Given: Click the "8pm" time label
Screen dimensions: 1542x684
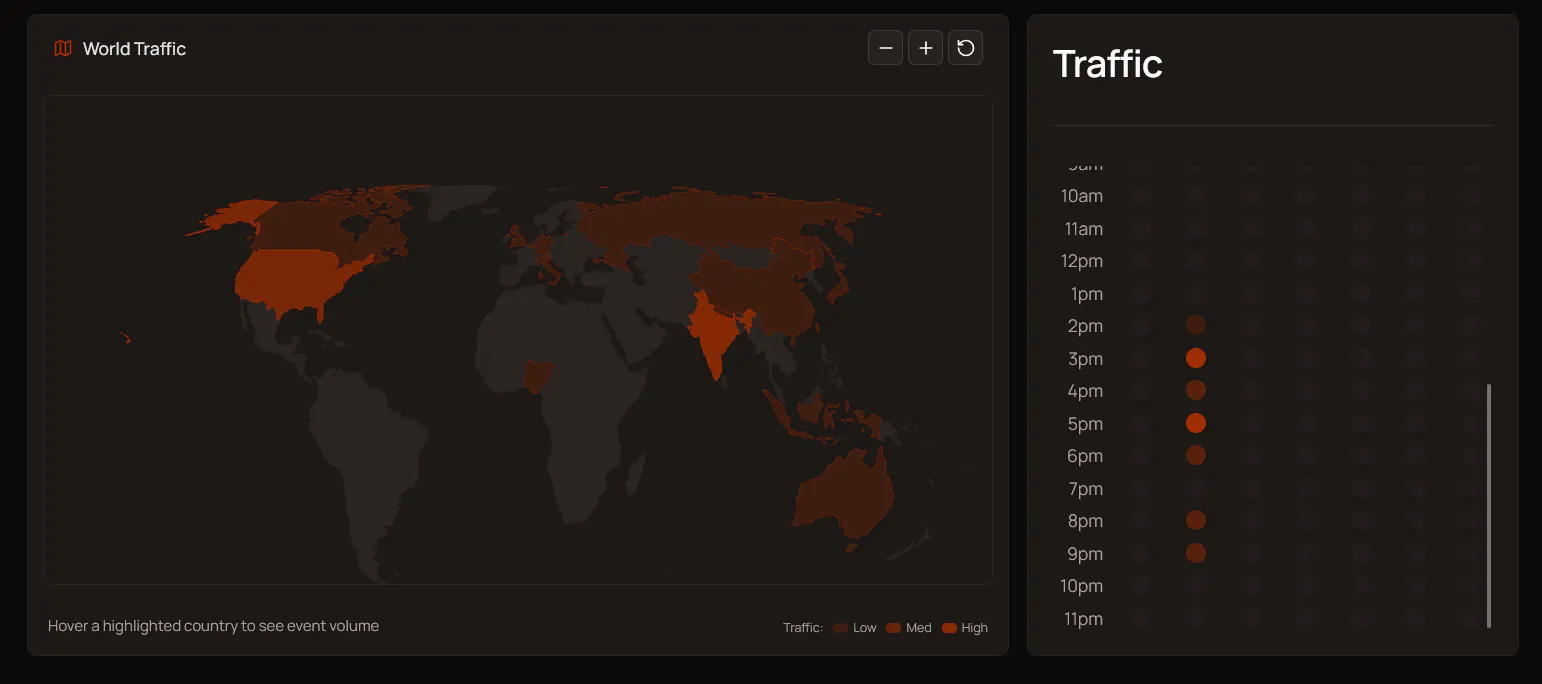Looking at the screenshot, I should (1085, 521).
